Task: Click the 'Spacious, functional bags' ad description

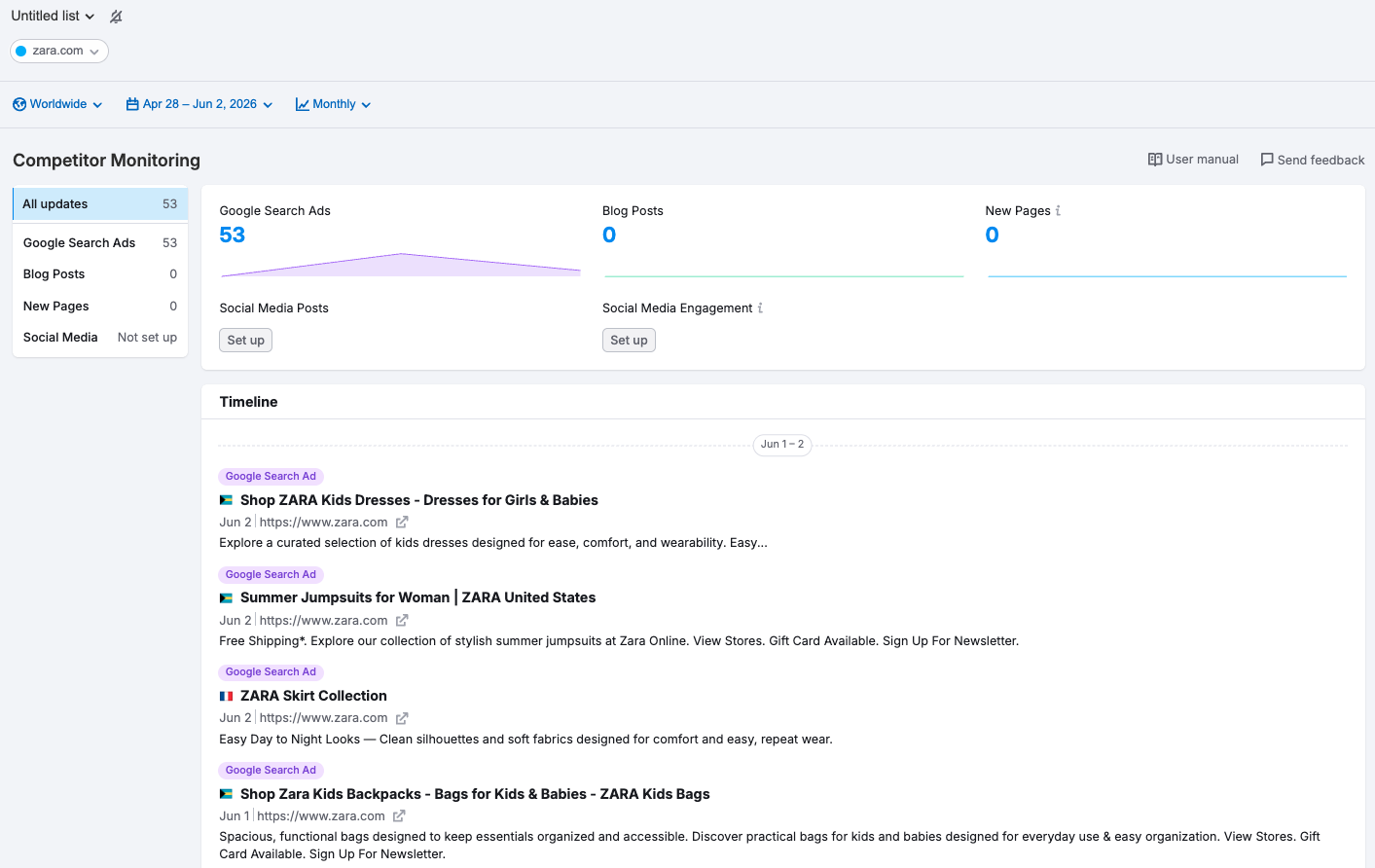Action: (770, 846)
